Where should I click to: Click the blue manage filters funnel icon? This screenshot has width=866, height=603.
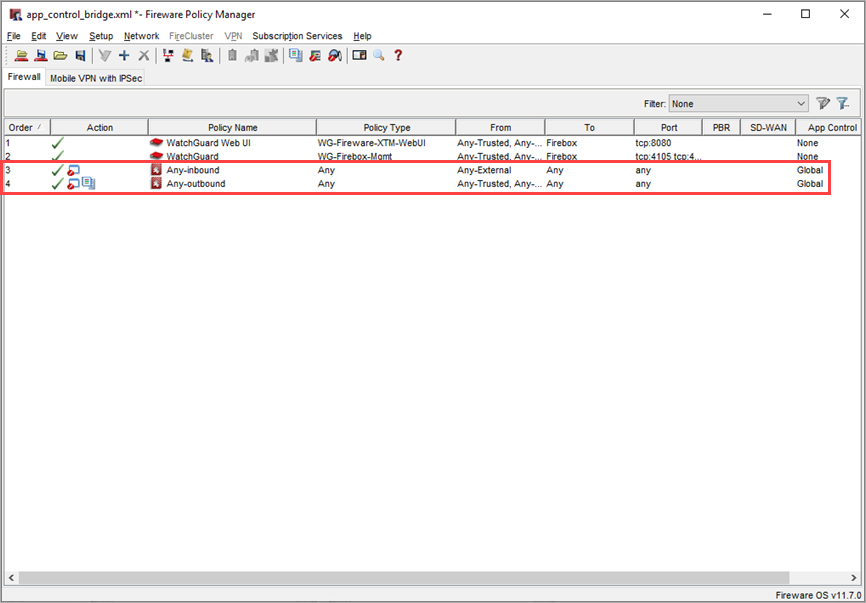click(843, 104)
